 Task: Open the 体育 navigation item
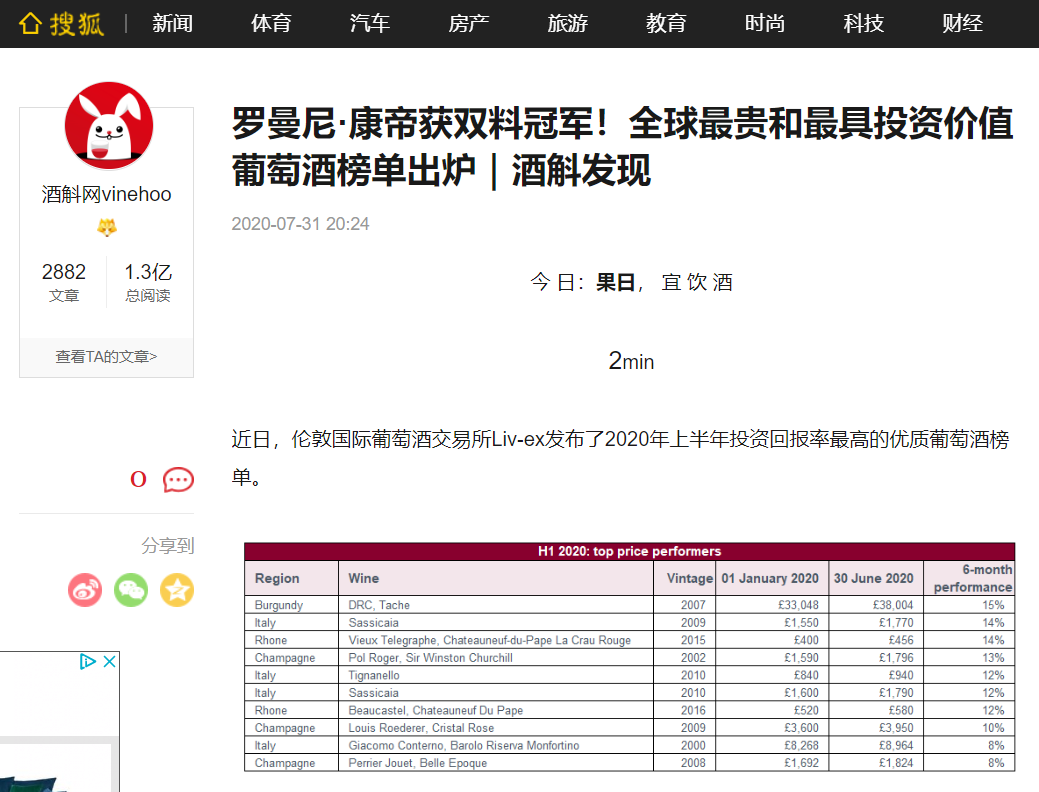pyautogui.click(x=271, y=24)
